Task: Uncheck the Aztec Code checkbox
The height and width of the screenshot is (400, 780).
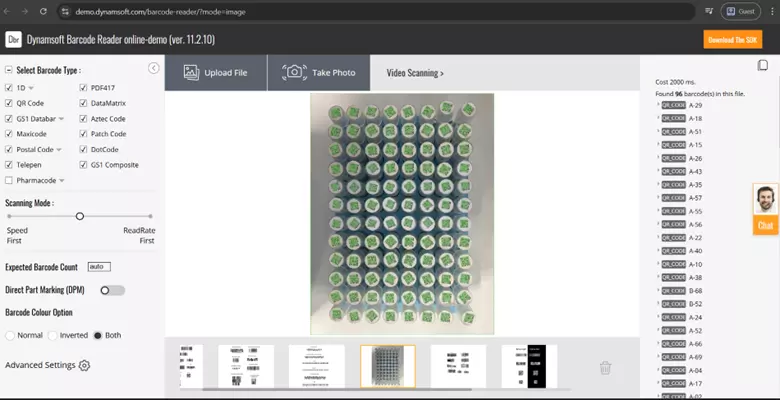Action: [x=83, y=119]
